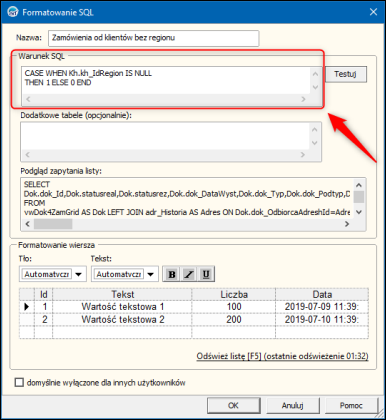Click the Liczba column header
386x420 pixels.
pyautogui.click(x=234, y=294)
